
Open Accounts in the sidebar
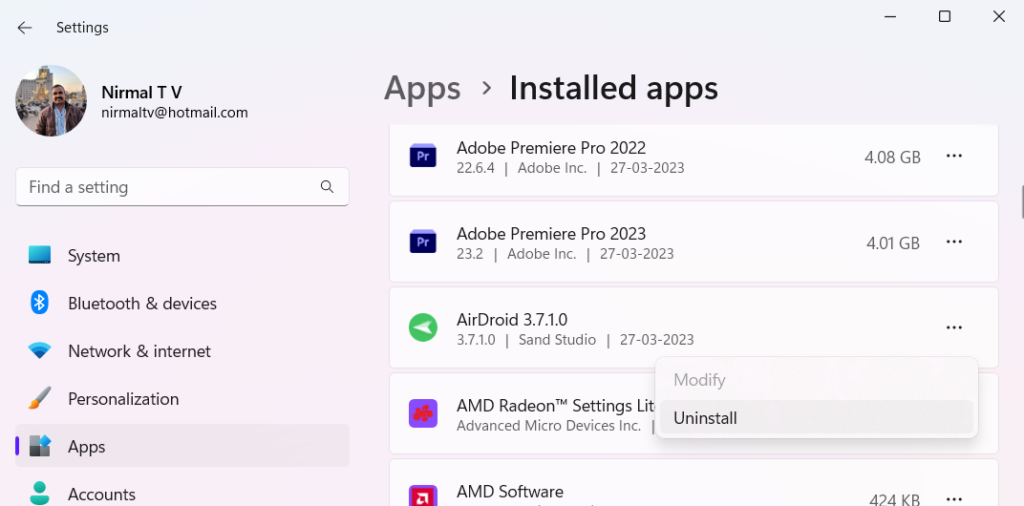point(102,494)
